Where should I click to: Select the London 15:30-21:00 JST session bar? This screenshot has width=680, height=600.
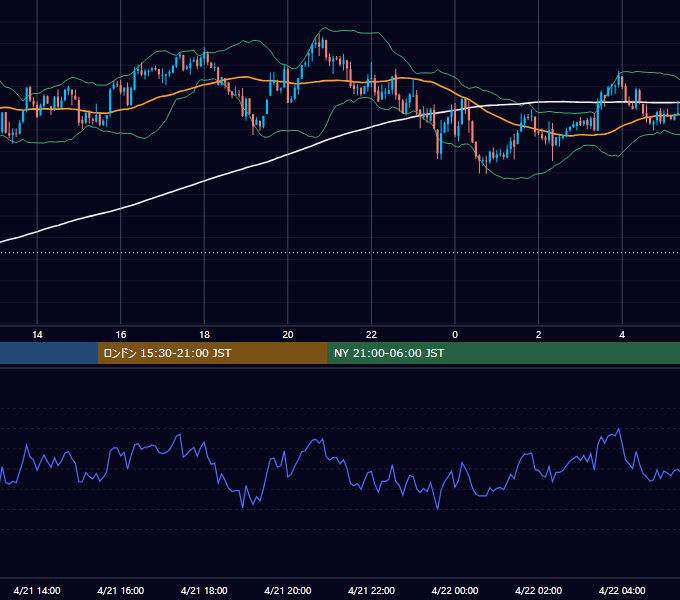pyautogui.click(x=212, y=353)
